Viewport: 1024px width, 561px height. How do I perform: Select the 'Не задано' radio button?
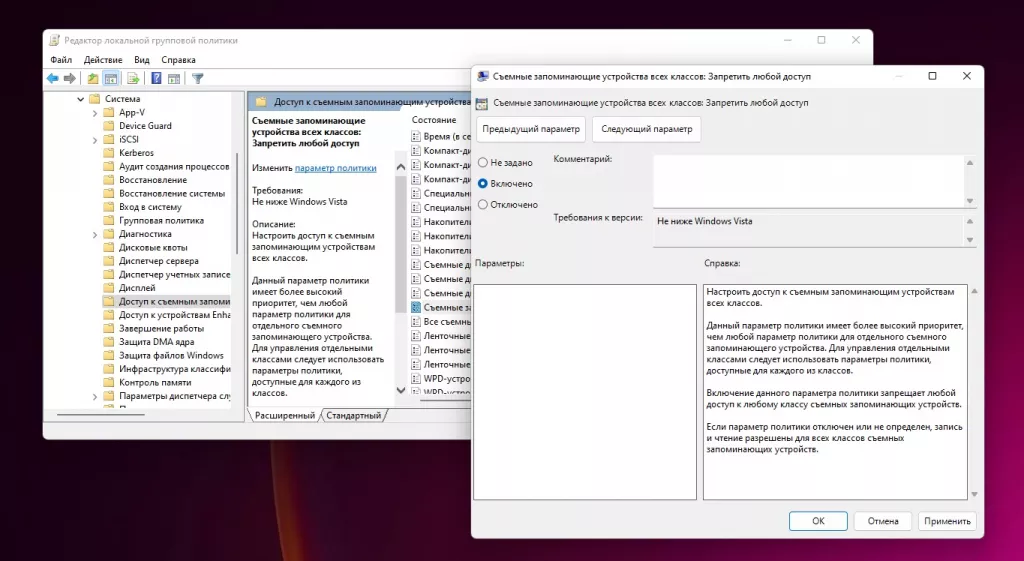(x=484, y=162)
